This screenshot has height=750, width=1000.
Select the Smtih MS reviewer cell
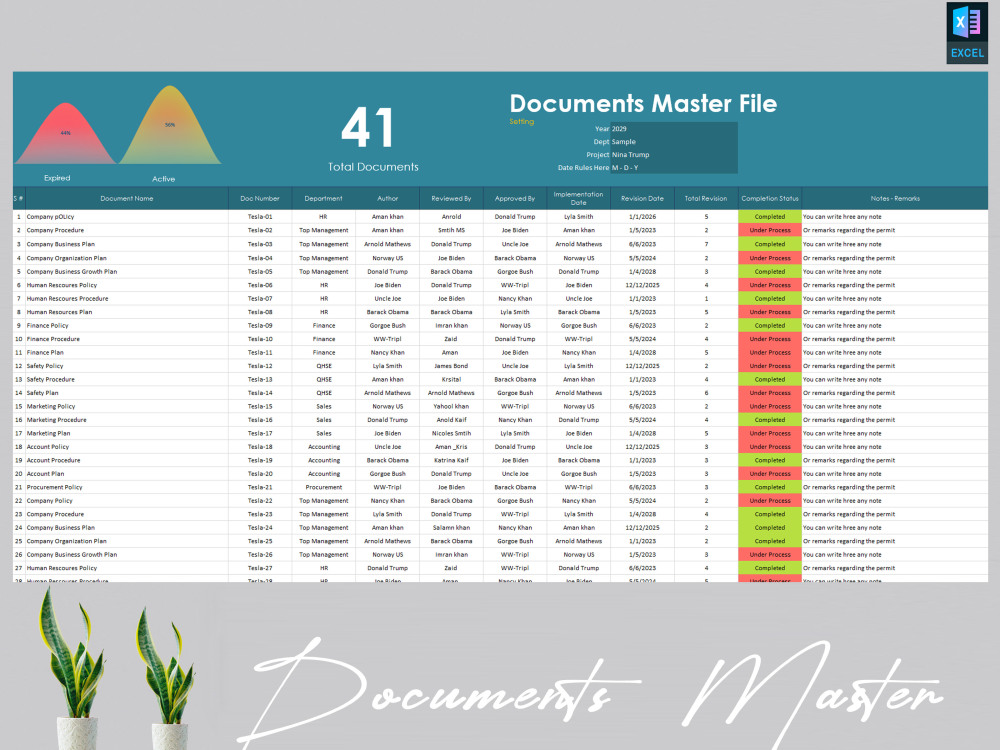click(x=451, y=230)
